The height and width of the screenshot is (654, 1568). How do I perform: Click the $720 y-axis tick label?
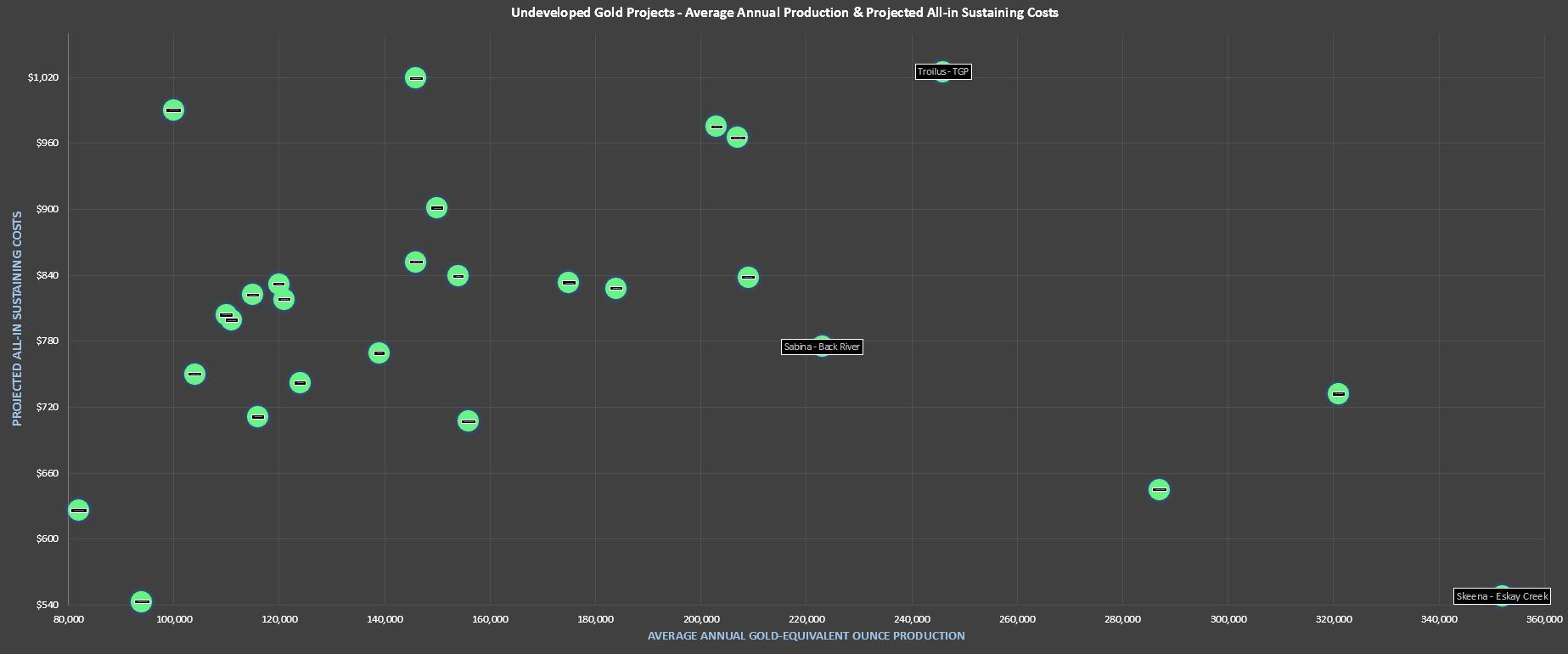click(46, 407)
